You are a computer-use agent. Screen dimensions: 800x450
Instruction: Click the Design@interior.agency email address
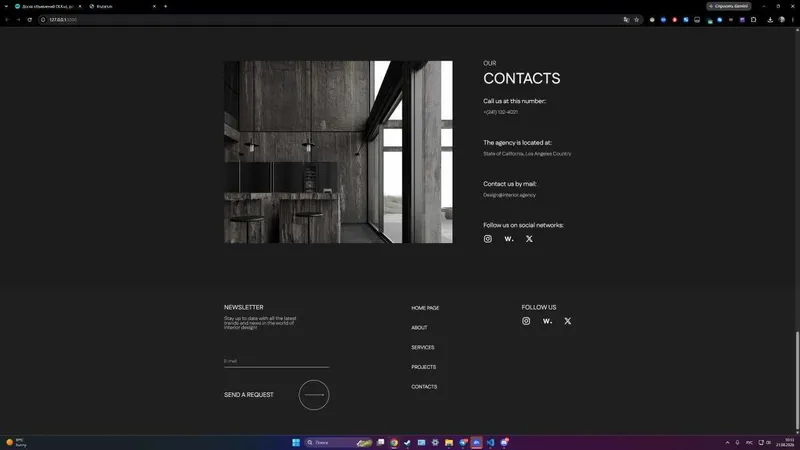pos(509,195)
